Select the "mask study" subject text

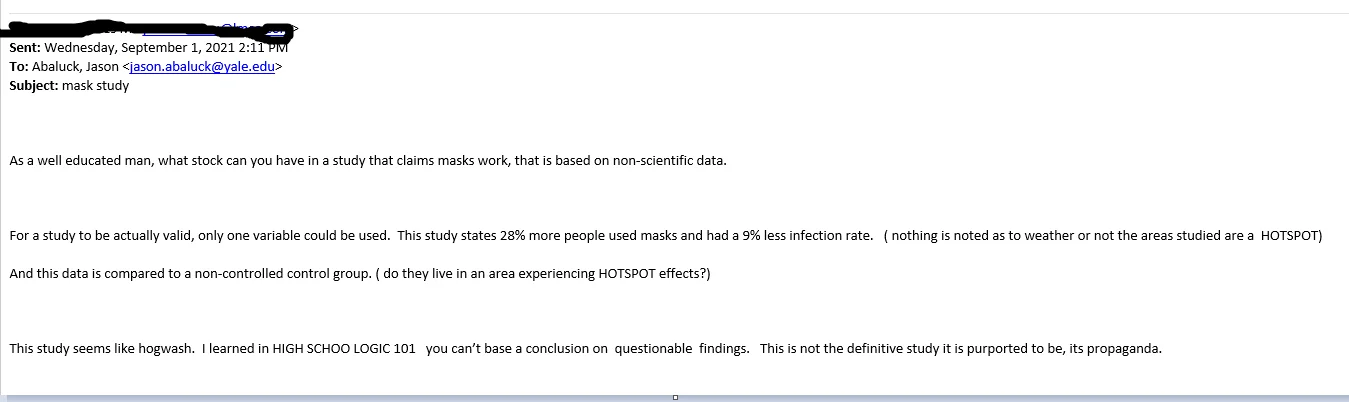[95, 85]
